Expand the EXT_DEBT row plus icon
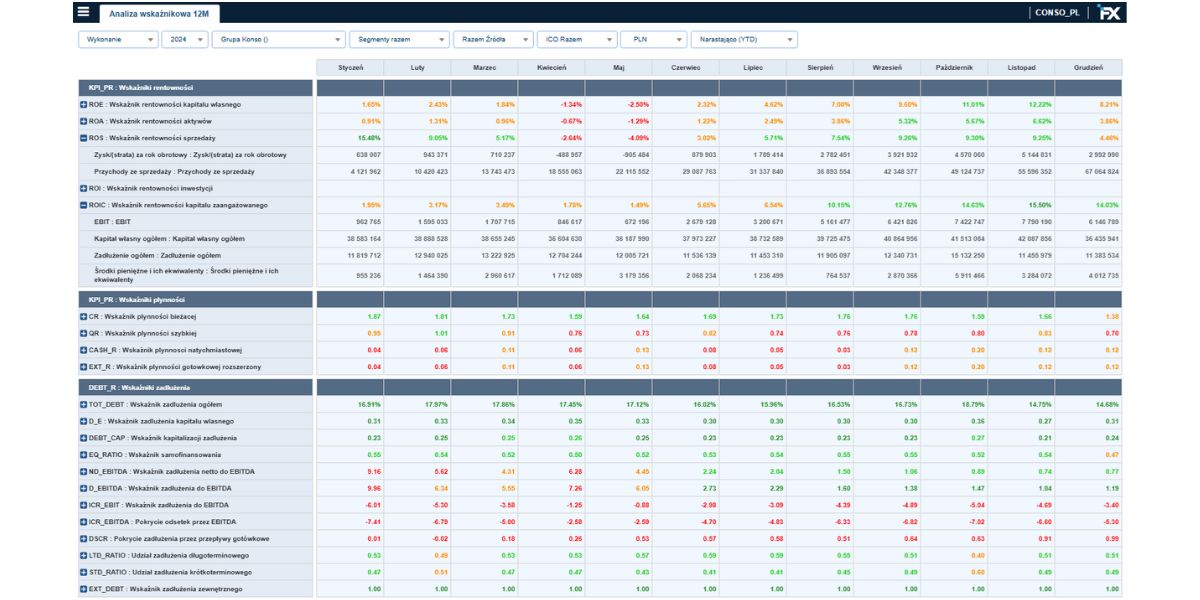The width and height of the screenshot is (1200, 600). point(84,589)
